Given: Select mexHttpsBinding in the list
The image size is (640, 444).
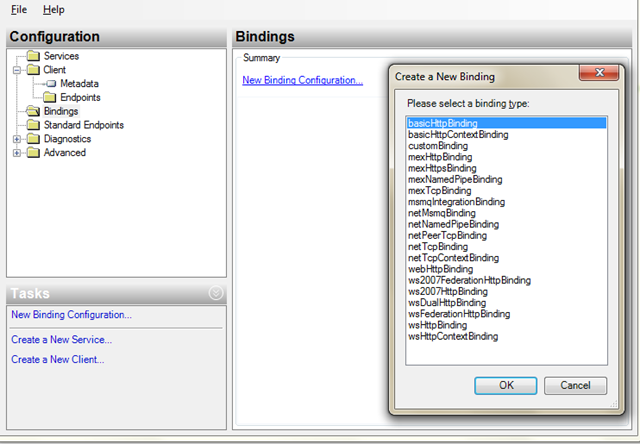Looking at the screenshot, I should coord(506,168).
